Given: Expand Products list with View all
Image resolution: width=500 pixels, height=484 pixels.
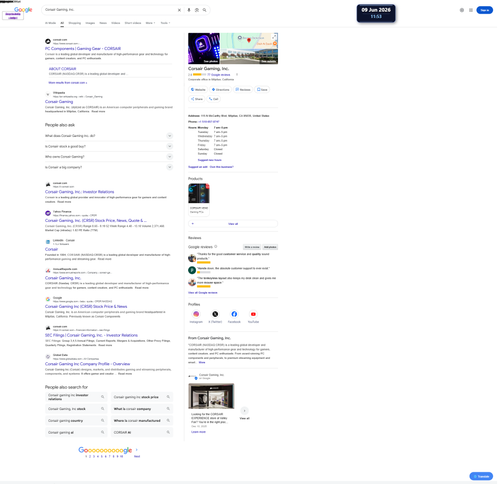Looking at the screenshot, I should (233, 224).
